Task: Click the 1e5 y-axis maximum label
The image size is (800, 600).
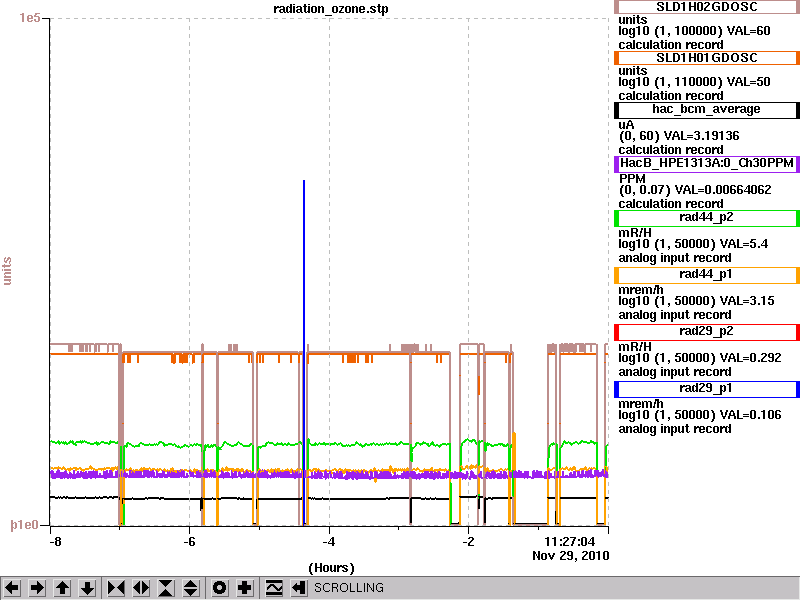Action: point(30,18)
